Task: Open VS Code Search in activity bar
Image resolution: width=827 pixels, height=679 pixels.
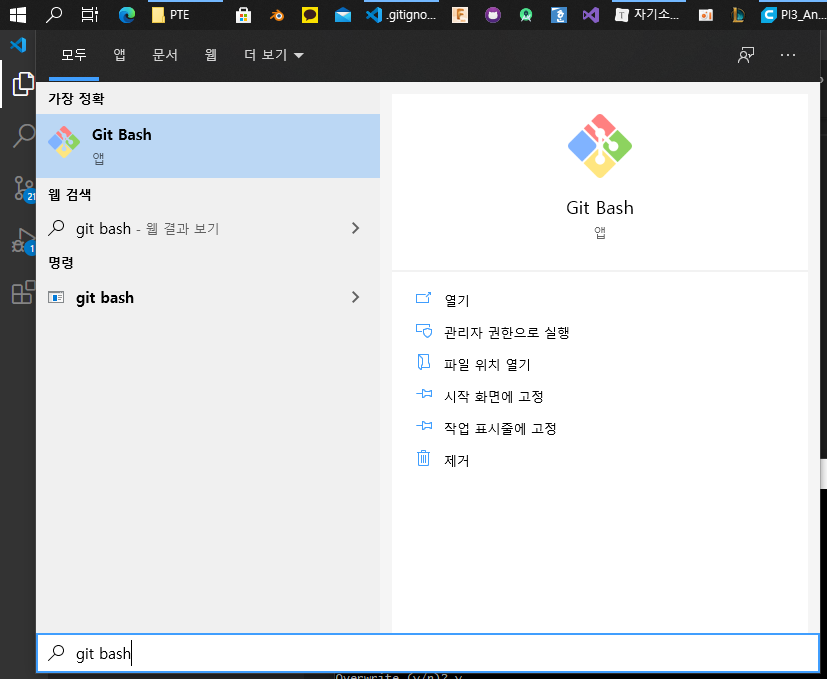Action: (23, 136)
